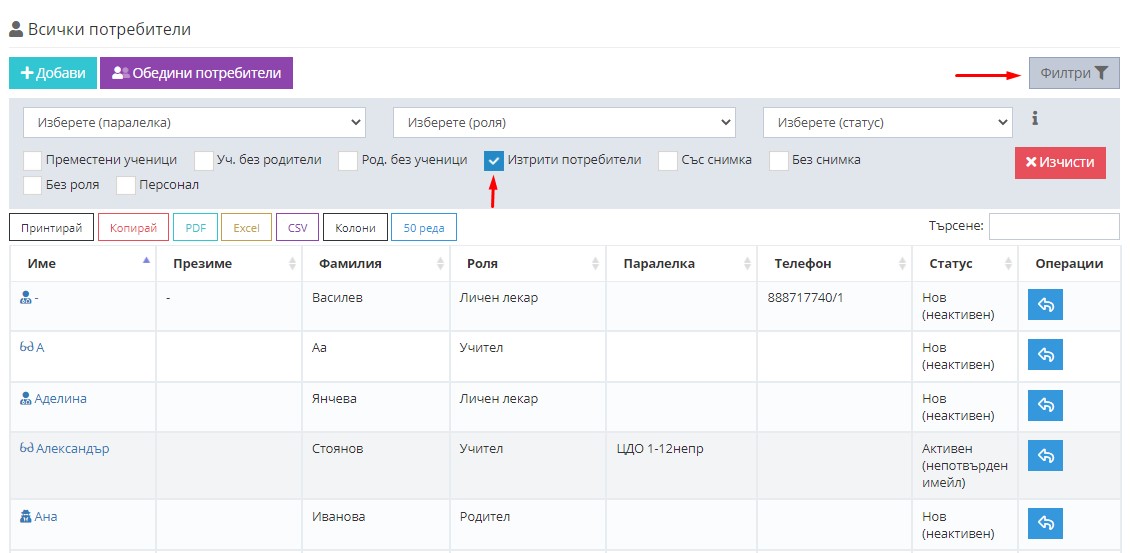Screen dimensions: 1130x553
Task: Open the Изберете (статус) dropdown
Action: pos(887,123)
